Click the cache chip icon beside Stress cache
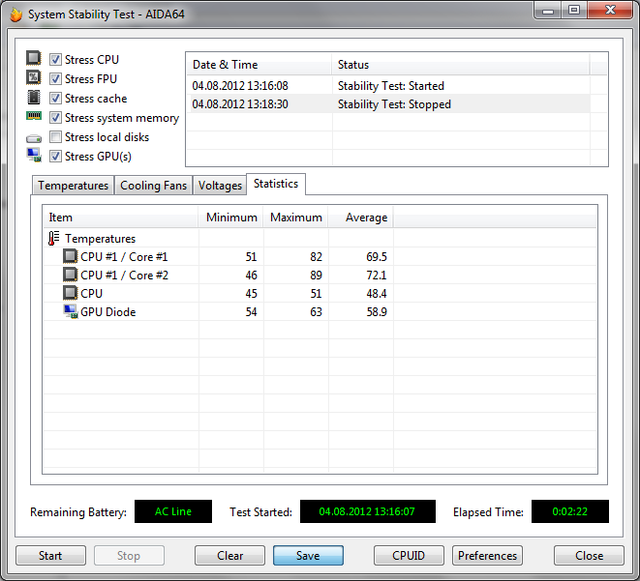 point(33,97)
